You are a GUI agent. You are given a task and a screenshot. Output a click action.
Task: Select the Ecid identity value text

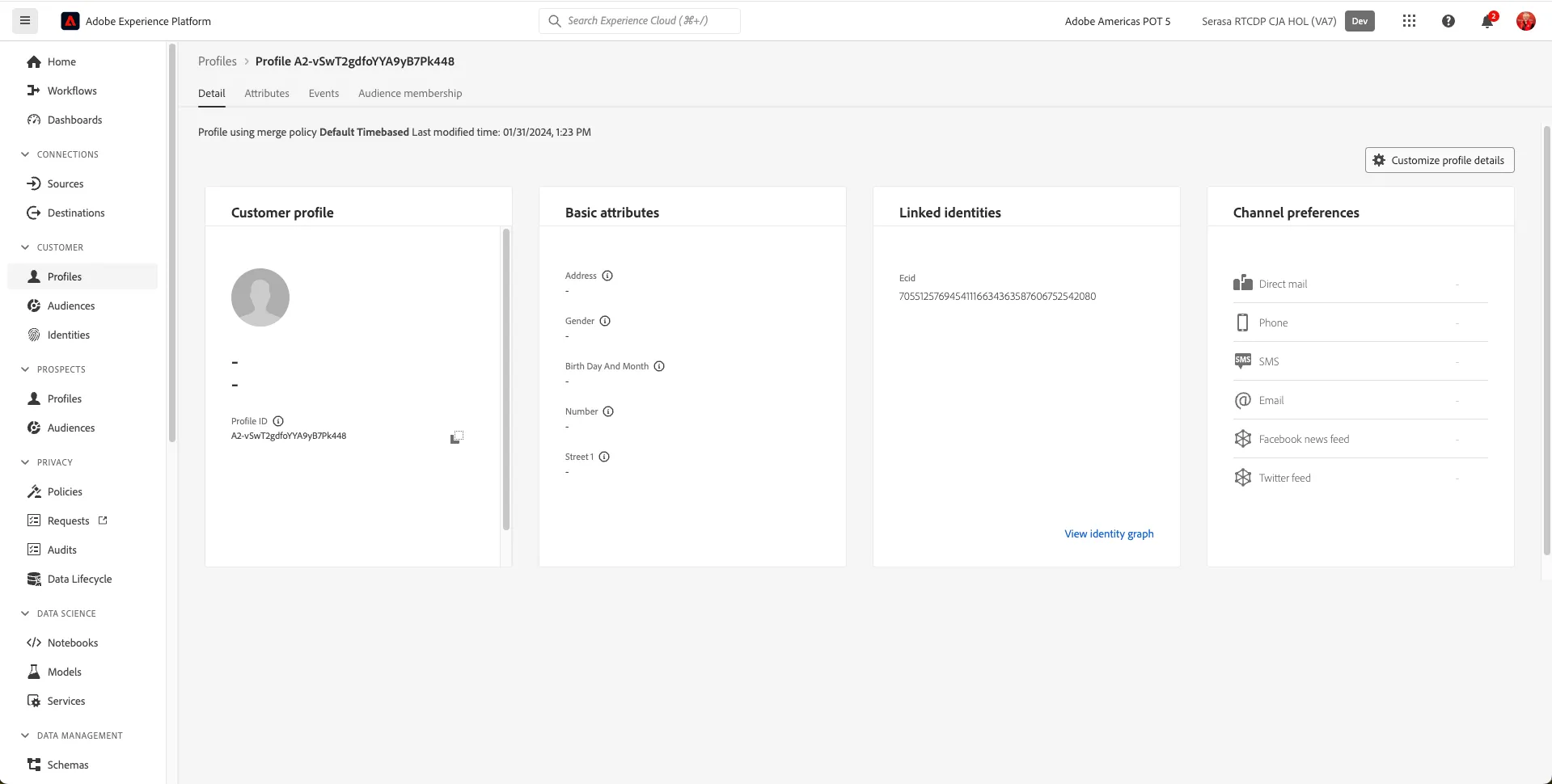click(x=997, y=296)
